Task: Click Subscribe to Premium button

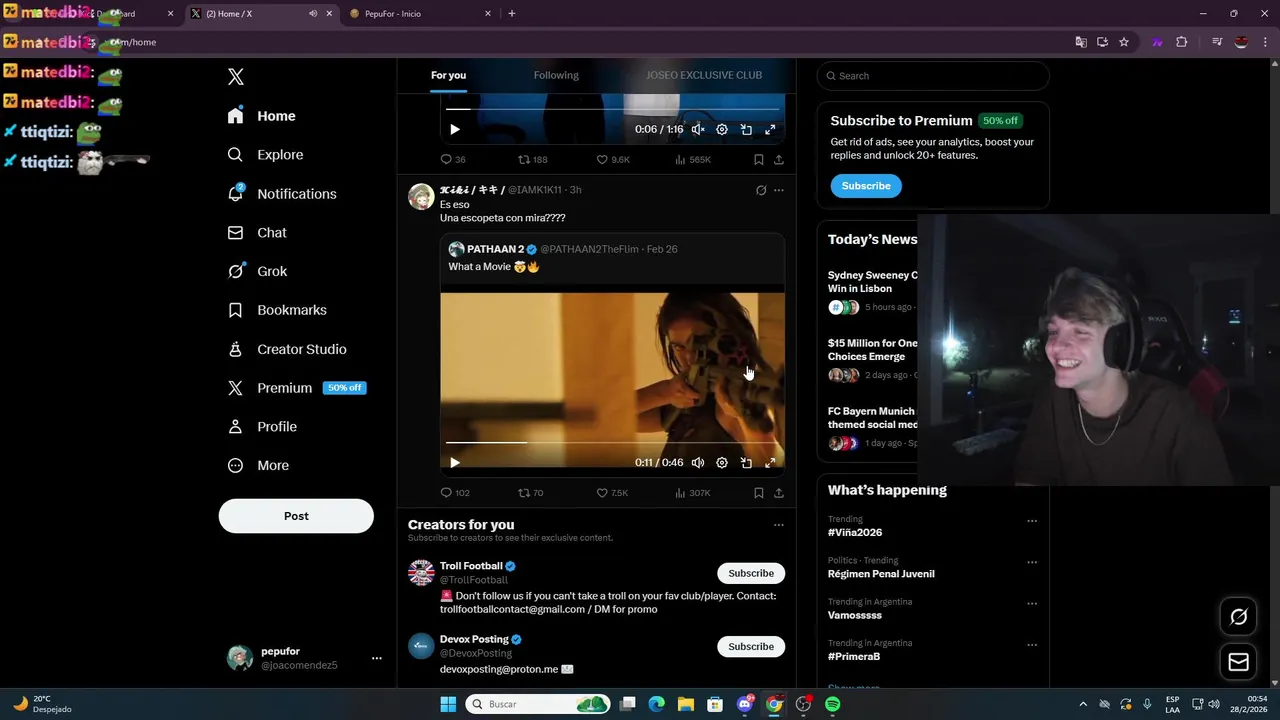Action: (866, 186)
